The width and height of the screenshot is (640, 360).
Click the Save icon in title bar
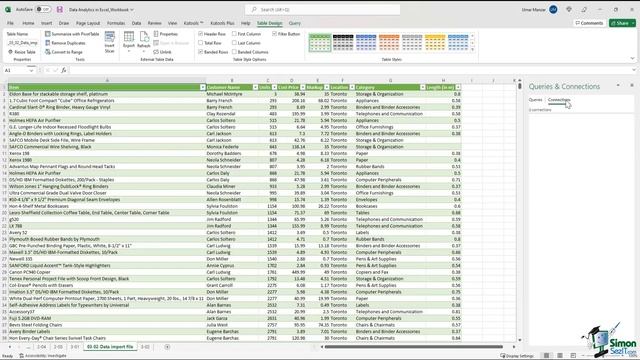coord(60,9)
